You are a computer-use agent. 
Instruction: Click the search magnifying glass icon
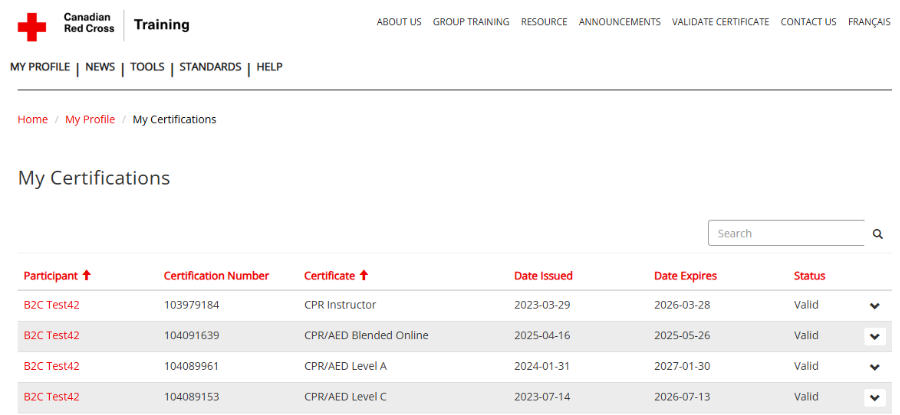pyautogui.click(x=878, y=234)
